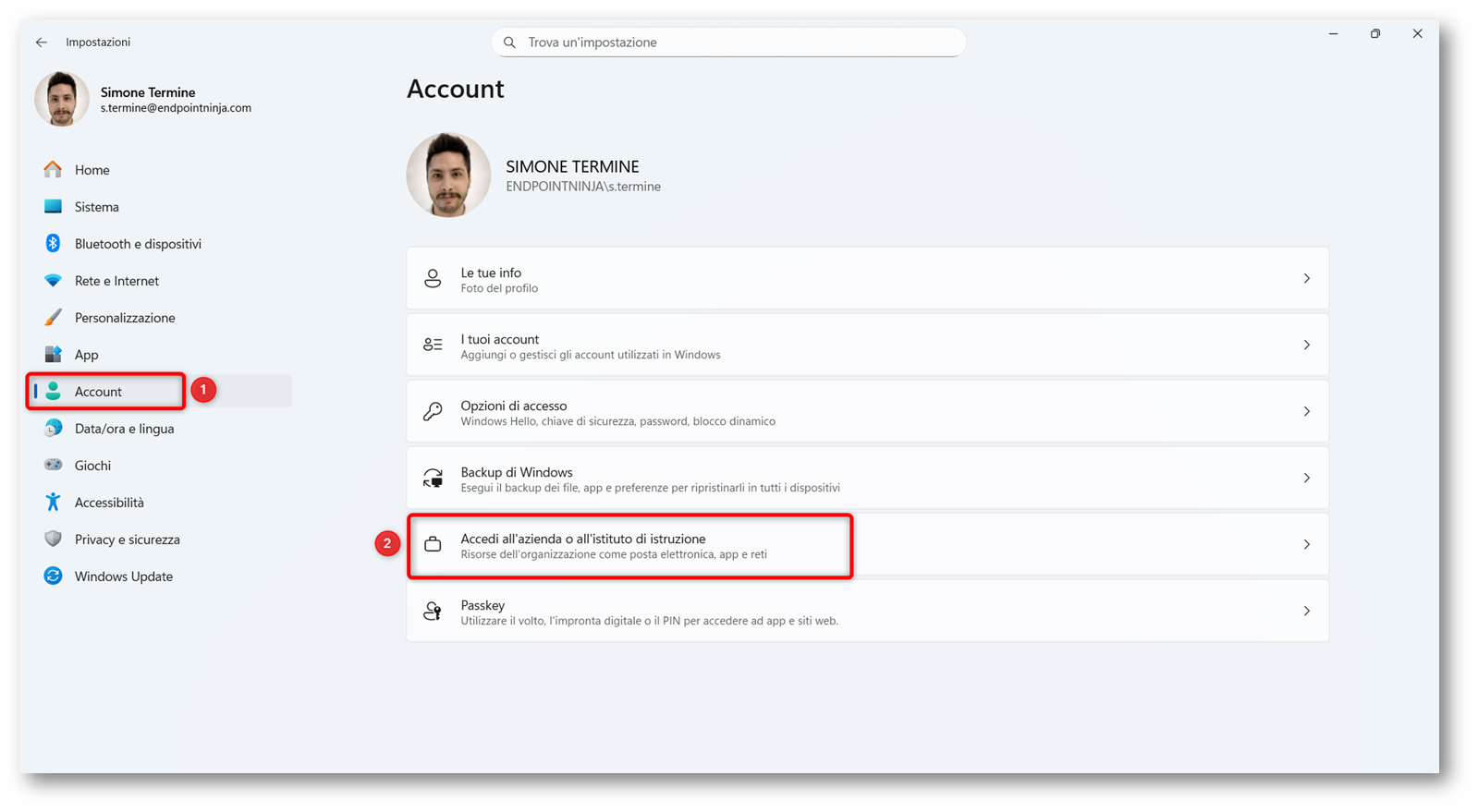Click the Data/ora e lingua globe icon
This screenshot has width=1478, height=812.
(x=53, y=428)
